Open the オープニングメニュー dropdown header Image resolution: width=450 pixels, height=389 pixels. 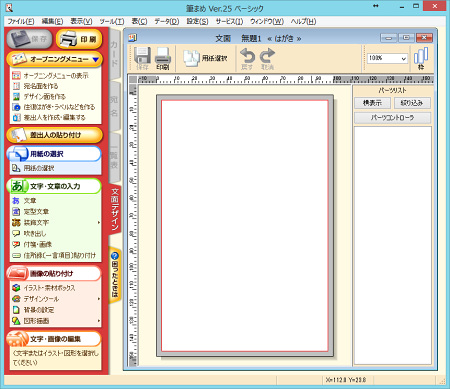(x=55, y=59)
